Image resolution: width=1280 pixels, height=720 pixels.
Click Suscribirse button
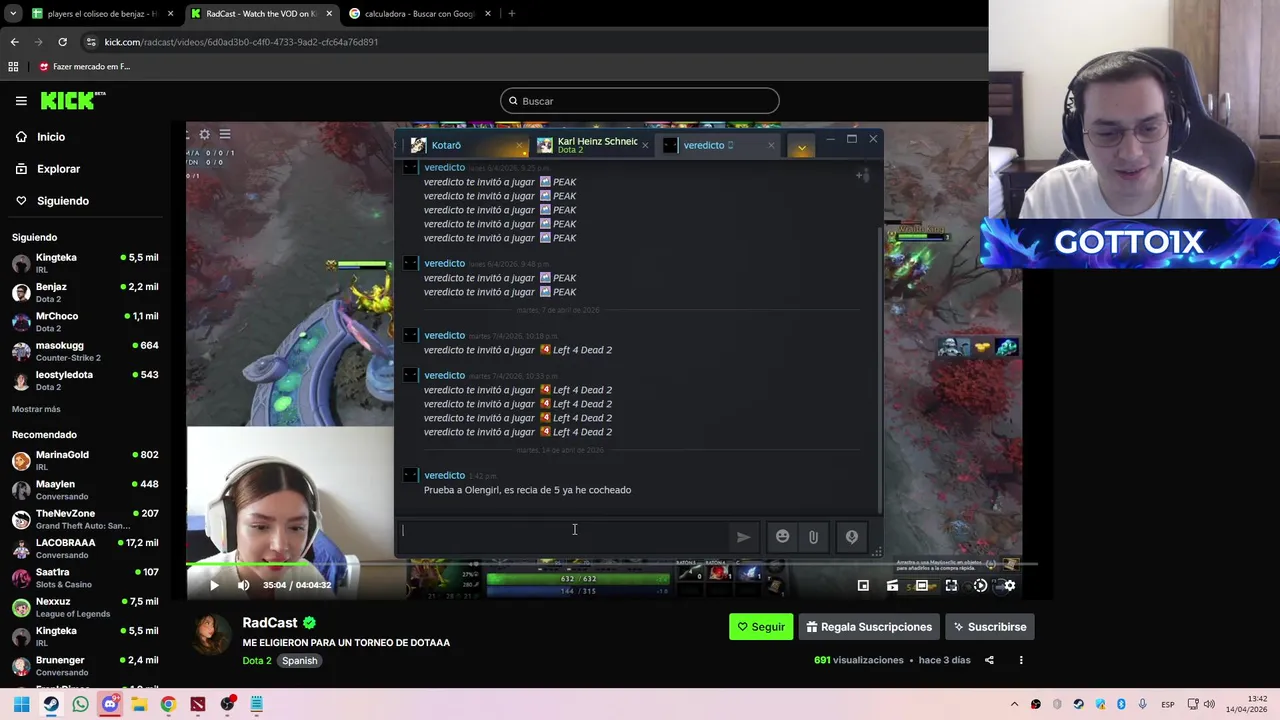[x=990, y=627]
